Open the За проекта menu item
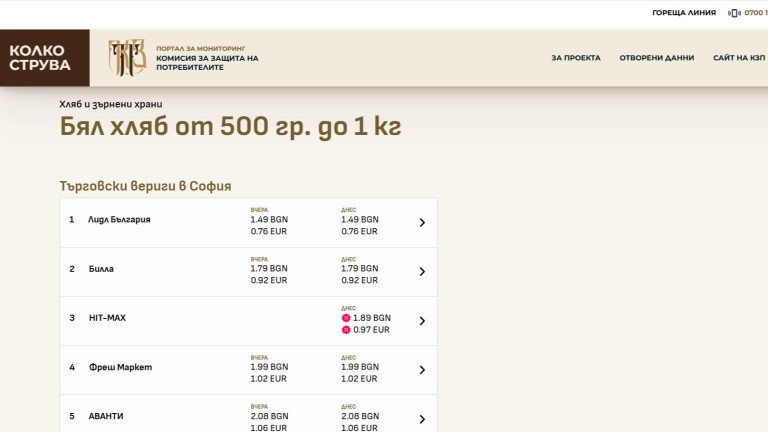The width and height of the screenshot is (768, 432). [576, 58]
